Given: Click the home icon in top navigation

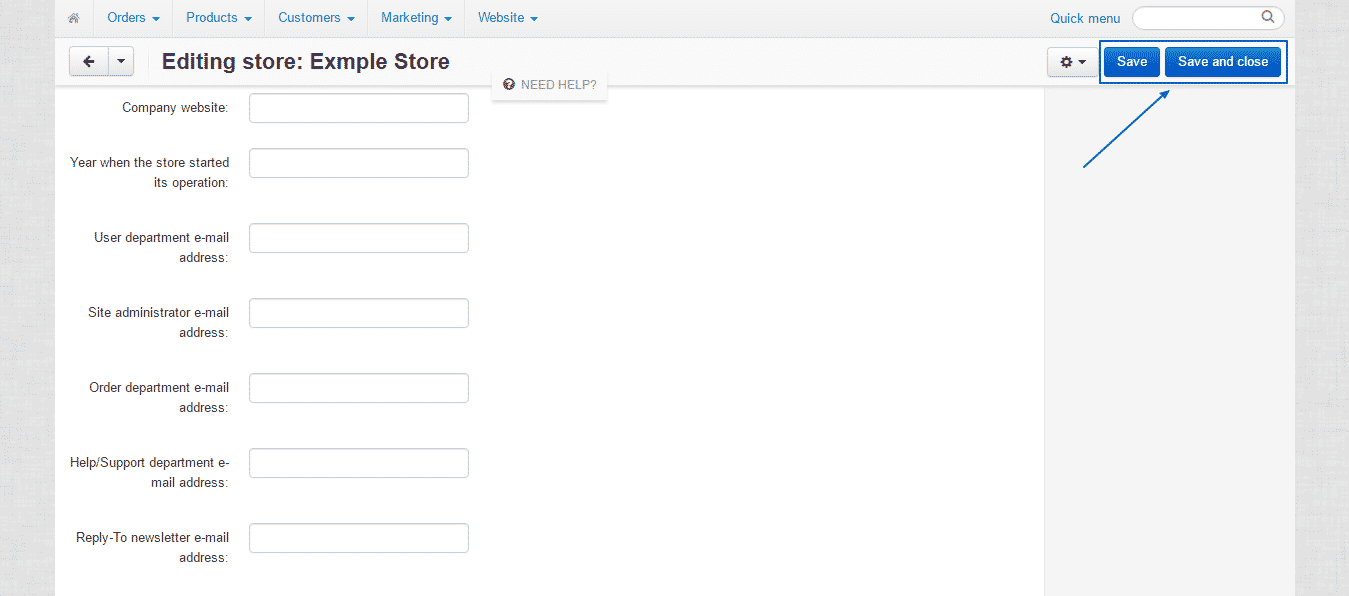Looking at the screenshot, I should (73, 18).
